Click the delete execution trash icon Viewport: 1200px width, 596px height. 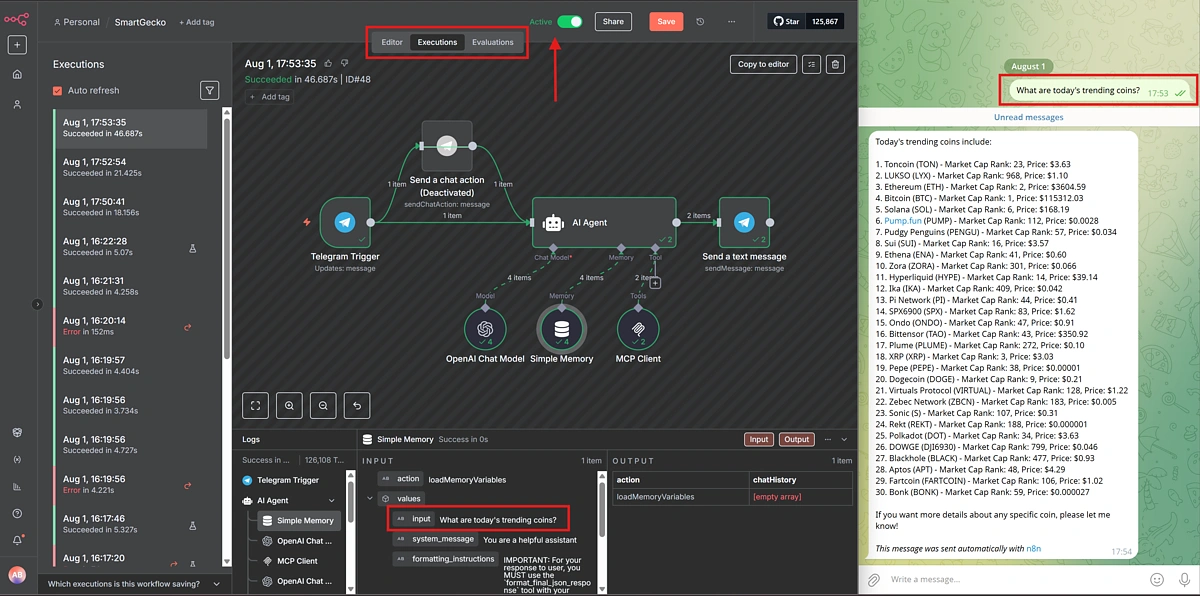pyautogui.click(x=836, y=64)
